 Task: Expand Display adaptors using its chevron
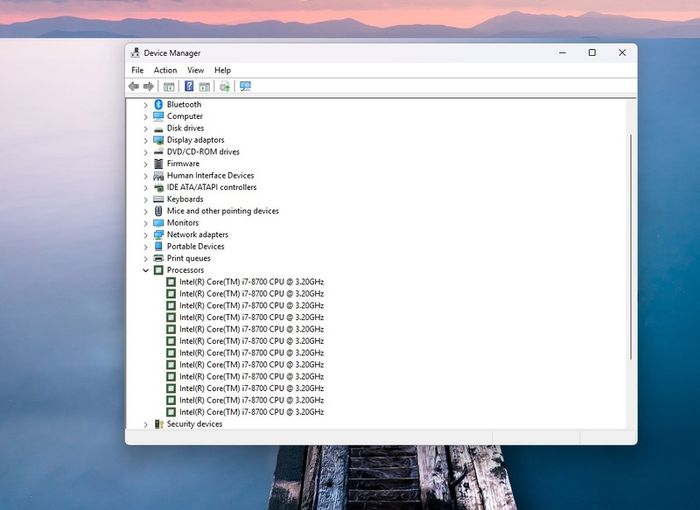tap(146, 140)
